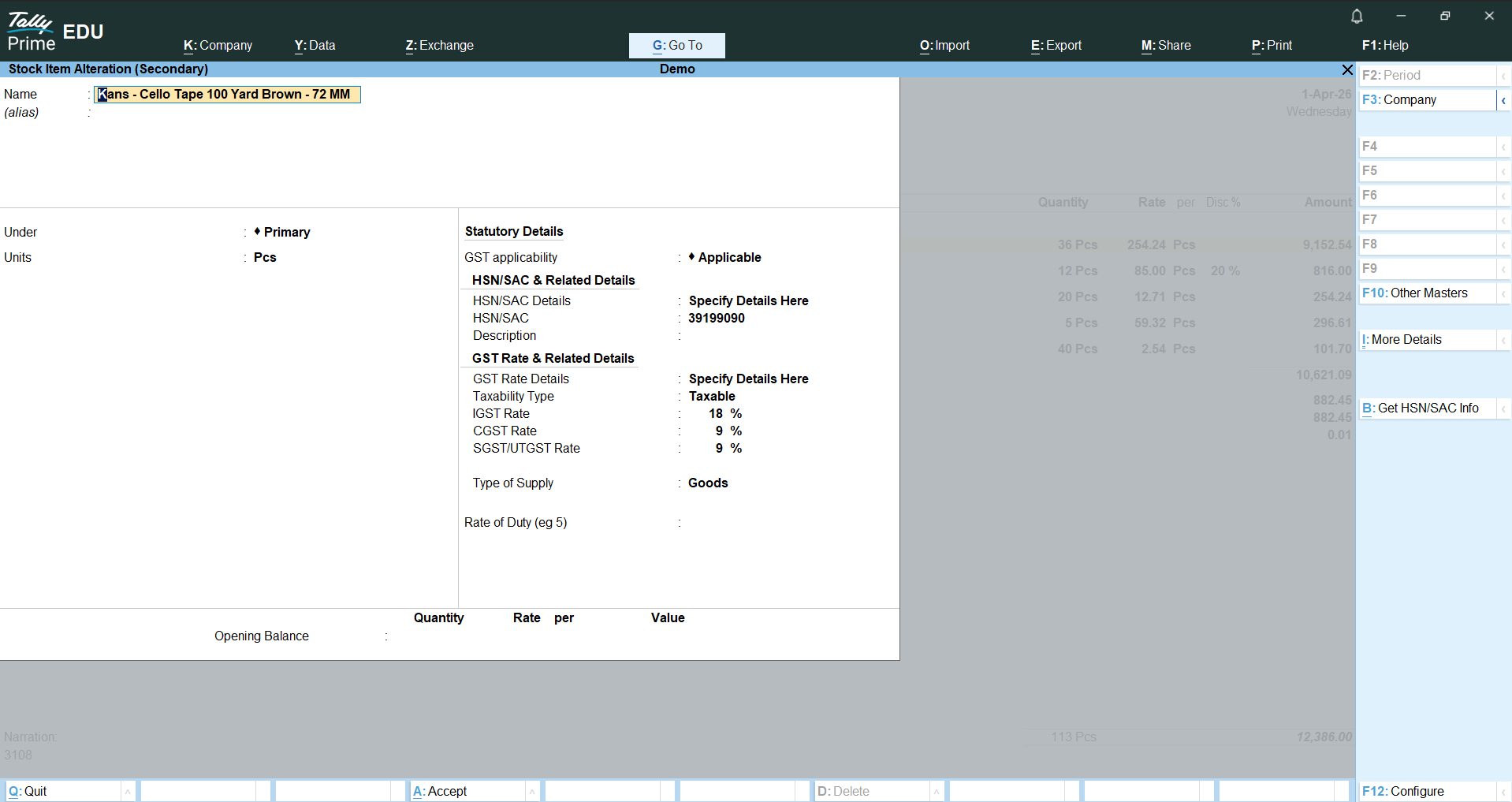This screenshot has width=1512, height=802.
Task: Click the HSN/SAC & Related Details heading
Action: (x=553, y=280)
